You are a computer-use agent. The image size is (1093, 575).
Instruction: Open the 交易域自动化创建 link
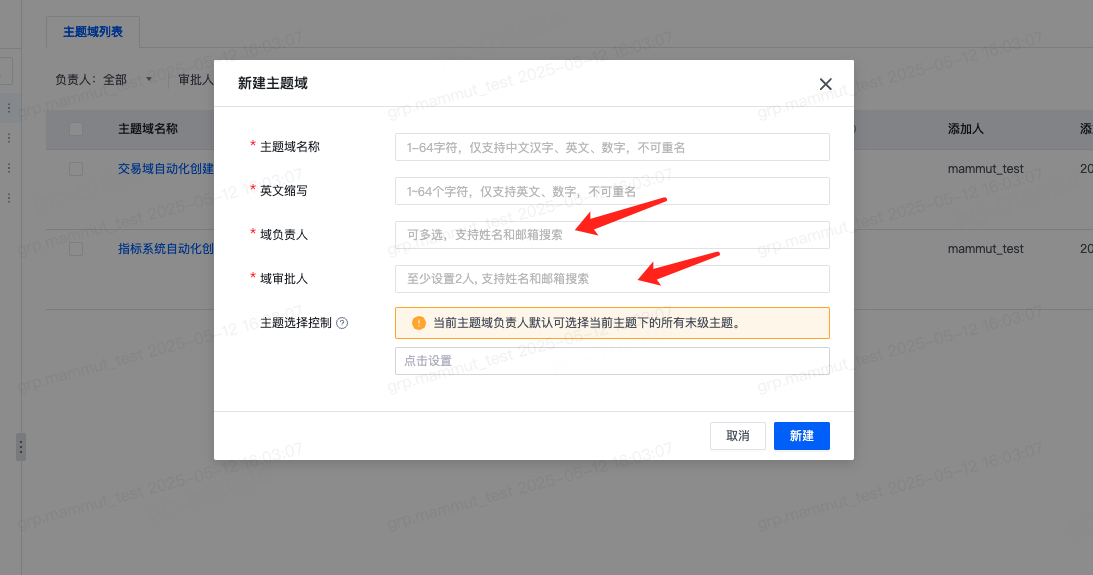(x=166, y=169)
